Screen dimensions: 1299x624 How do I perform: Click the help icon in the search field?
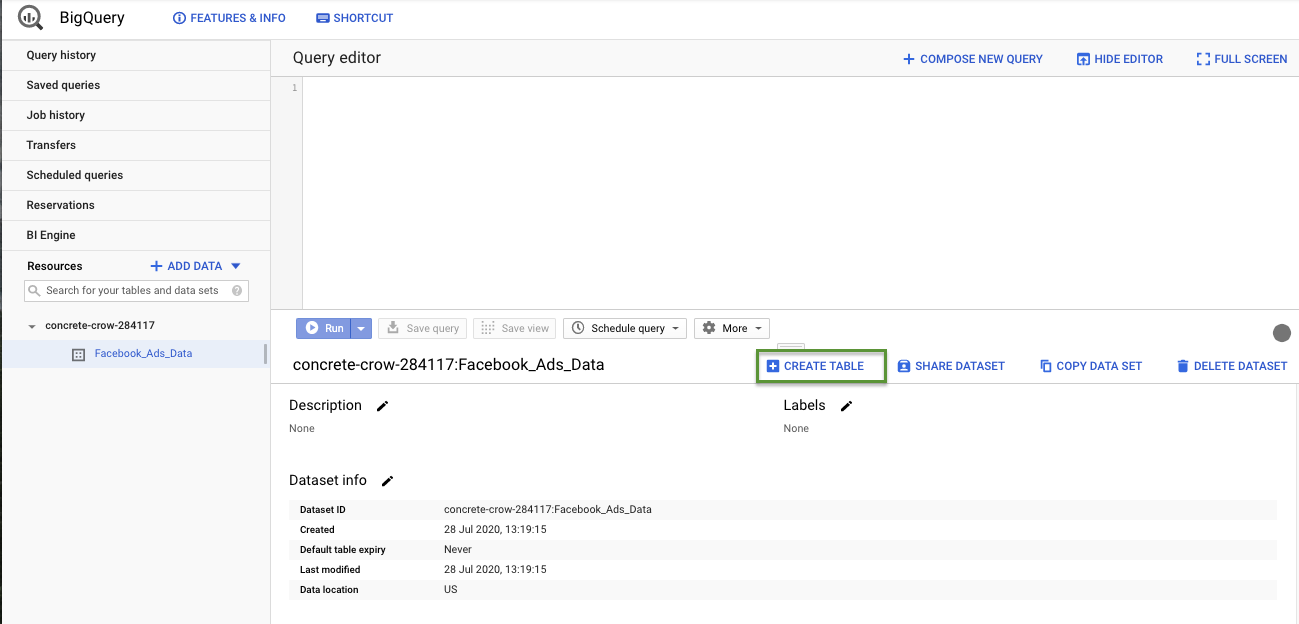point(237,291)
